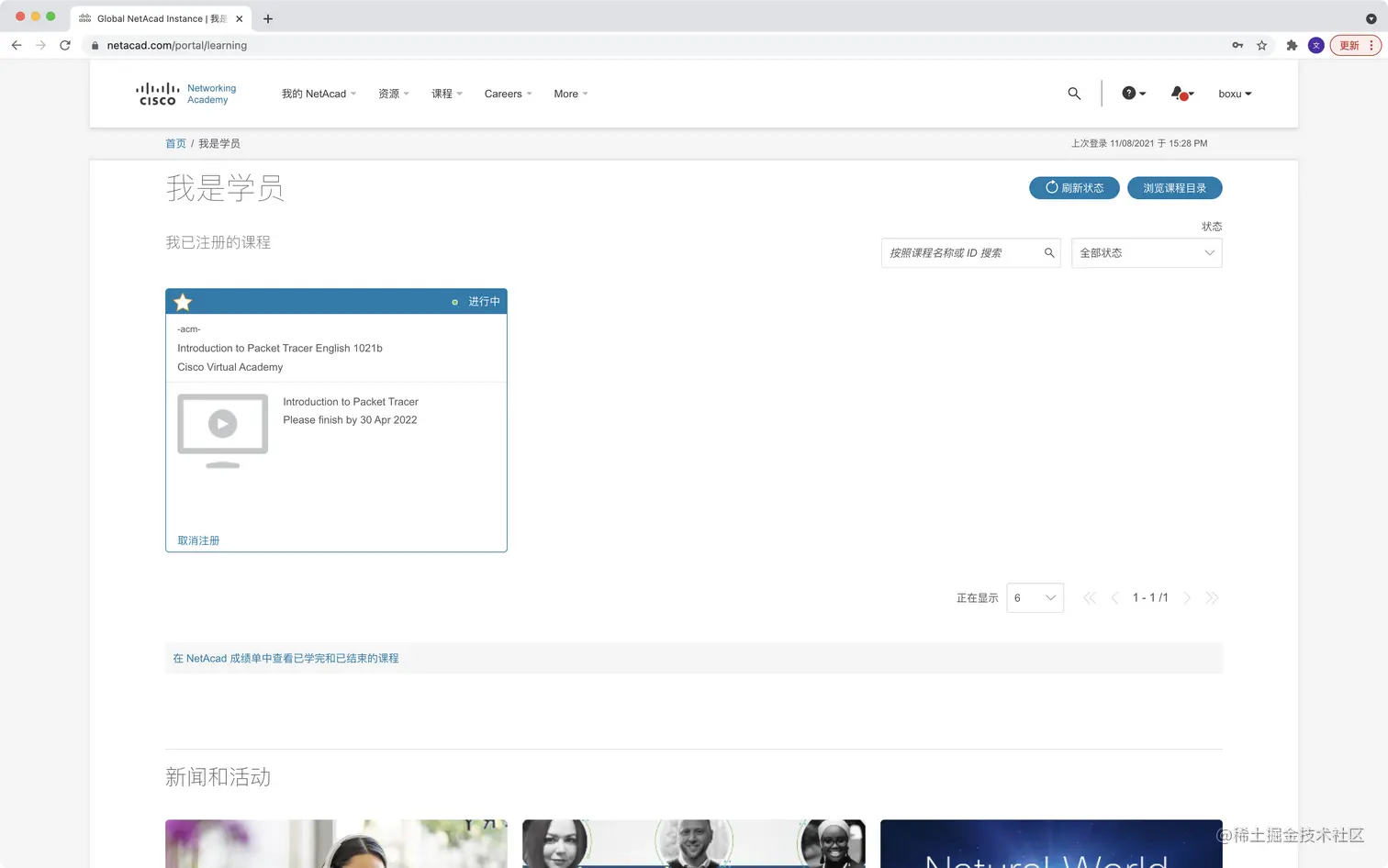Click the 1 - 1 /1 pagination text
Image resolution: width=1388 pixels, height=868 pixels.
tap(1150, 598)
